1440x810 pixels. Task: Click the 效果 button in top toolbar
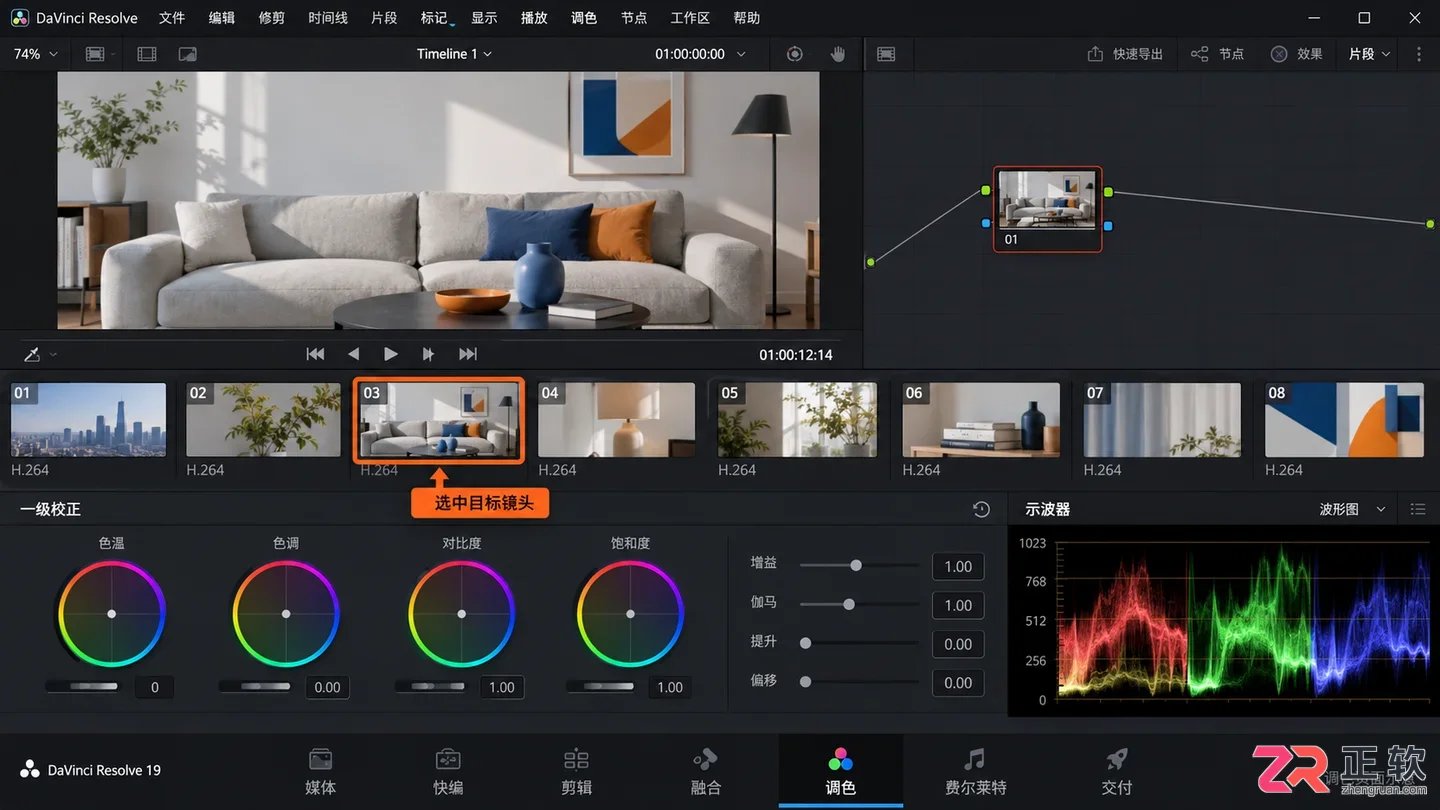tap(1297, 54)
